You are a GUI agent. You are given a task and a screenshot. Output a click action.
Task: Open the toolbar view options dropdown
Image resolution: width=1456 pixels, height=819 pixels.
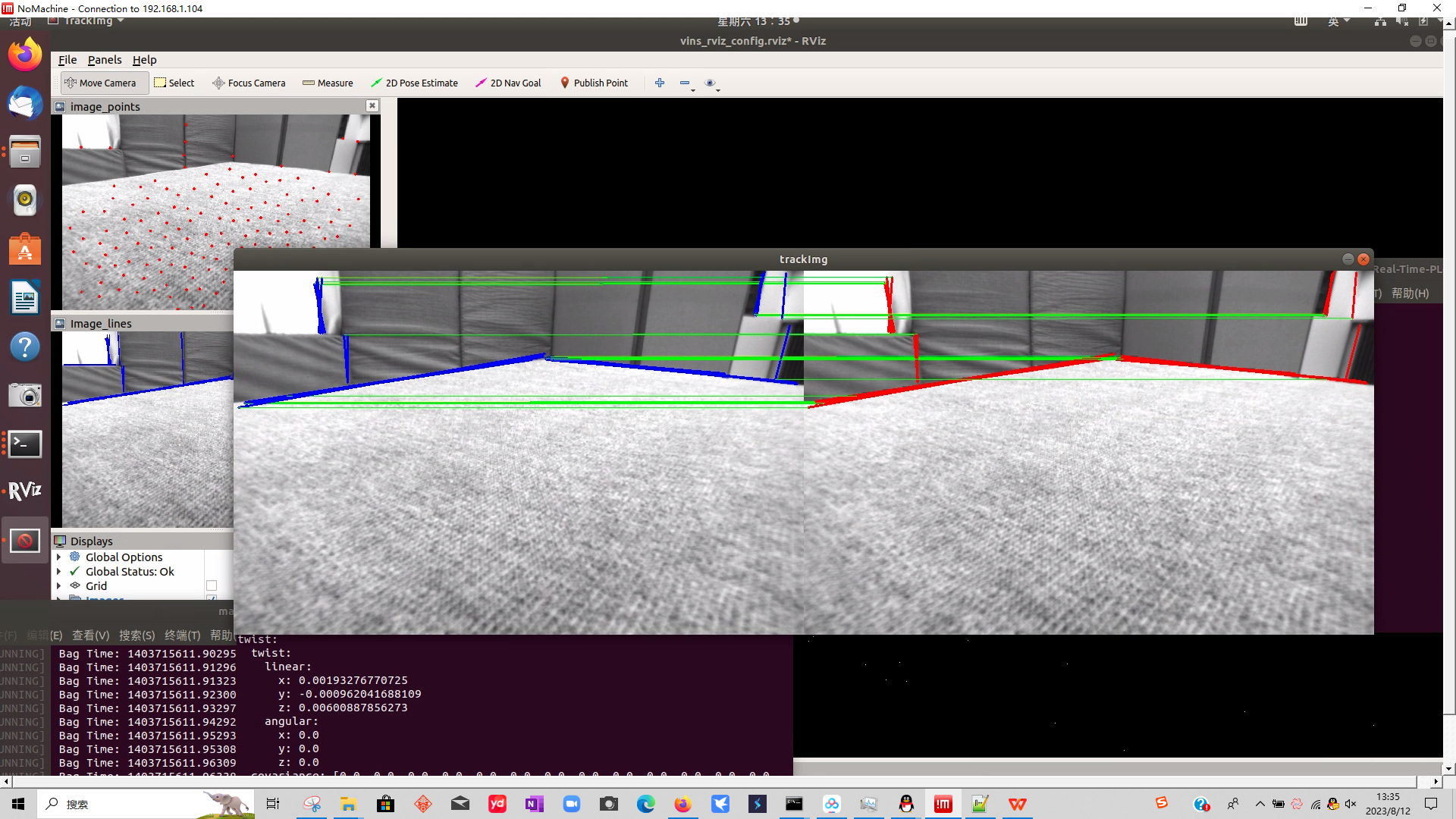tap(711, 83)
